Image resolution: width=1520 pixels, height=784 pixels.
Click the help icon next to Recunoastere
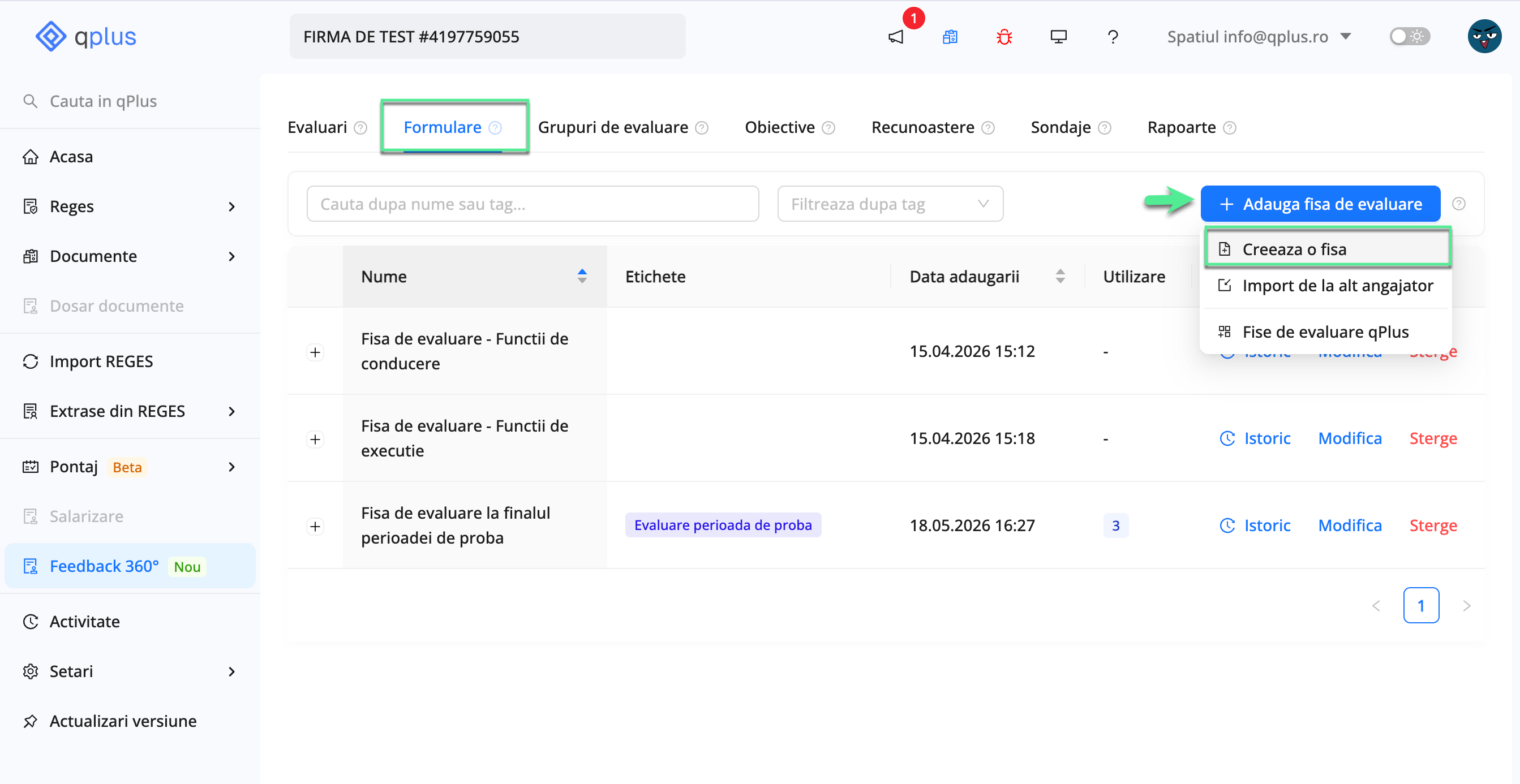pyautogui.click(x=987, y=128)
